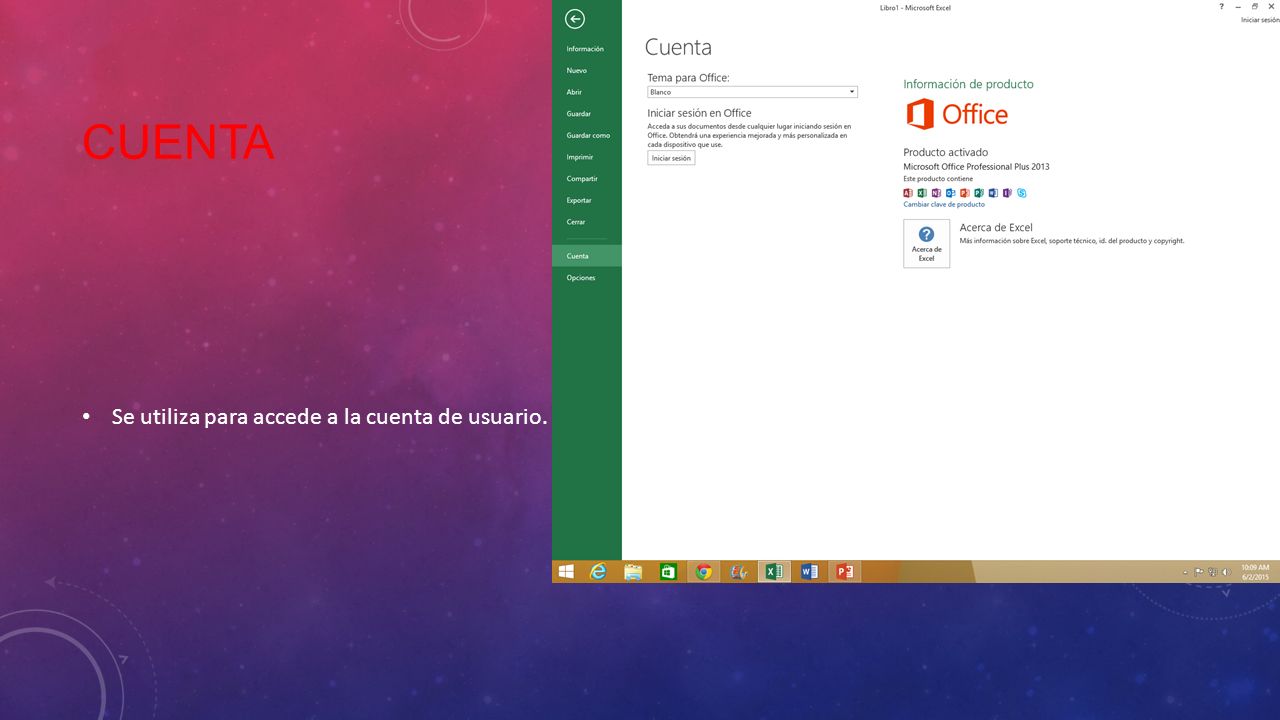Open the Acerca de Excel button
Viewport: 1280px width, 720px height.
(x=926, y=243)
